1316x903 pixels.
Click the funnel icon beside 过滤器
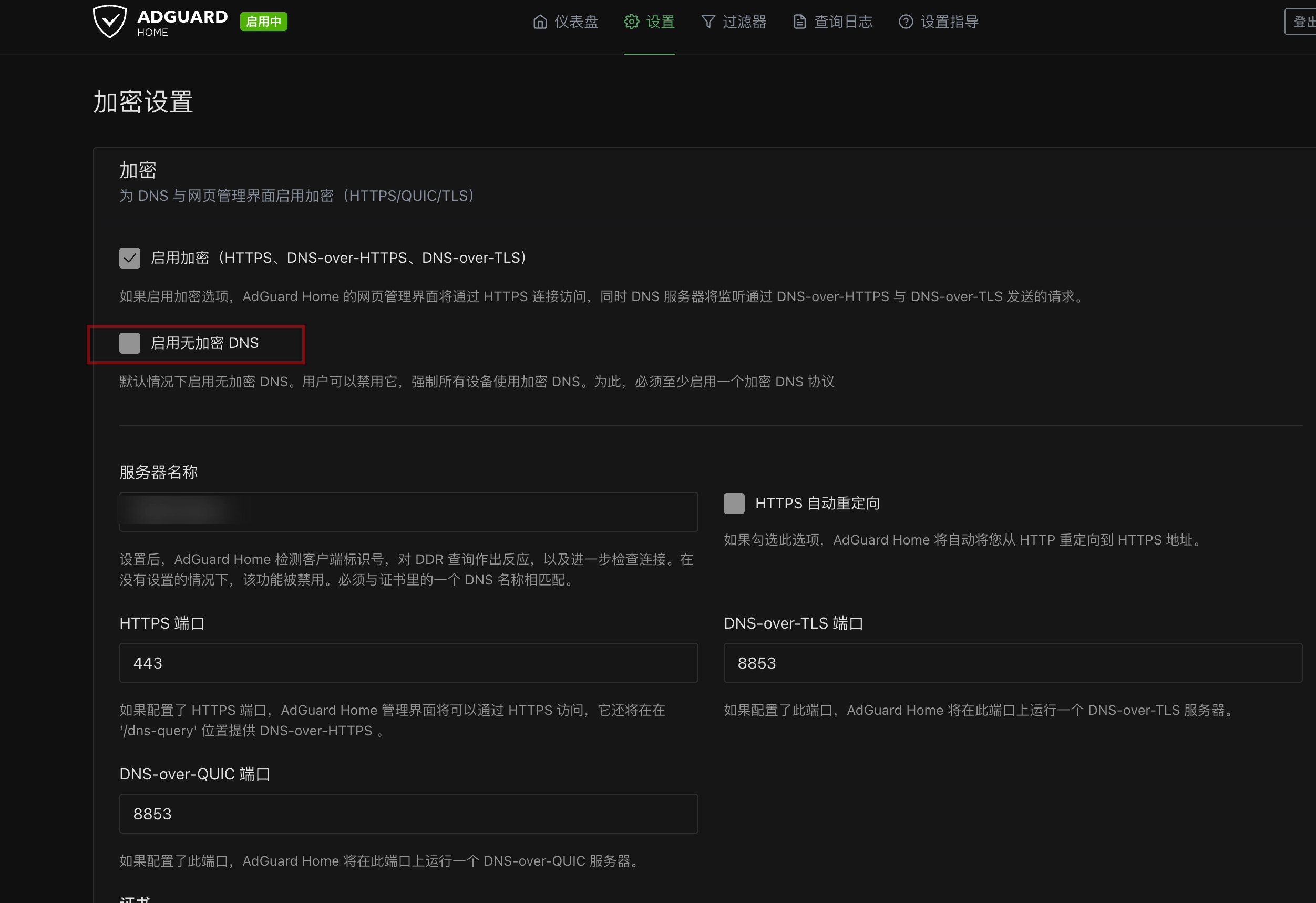tap(708, 22)
